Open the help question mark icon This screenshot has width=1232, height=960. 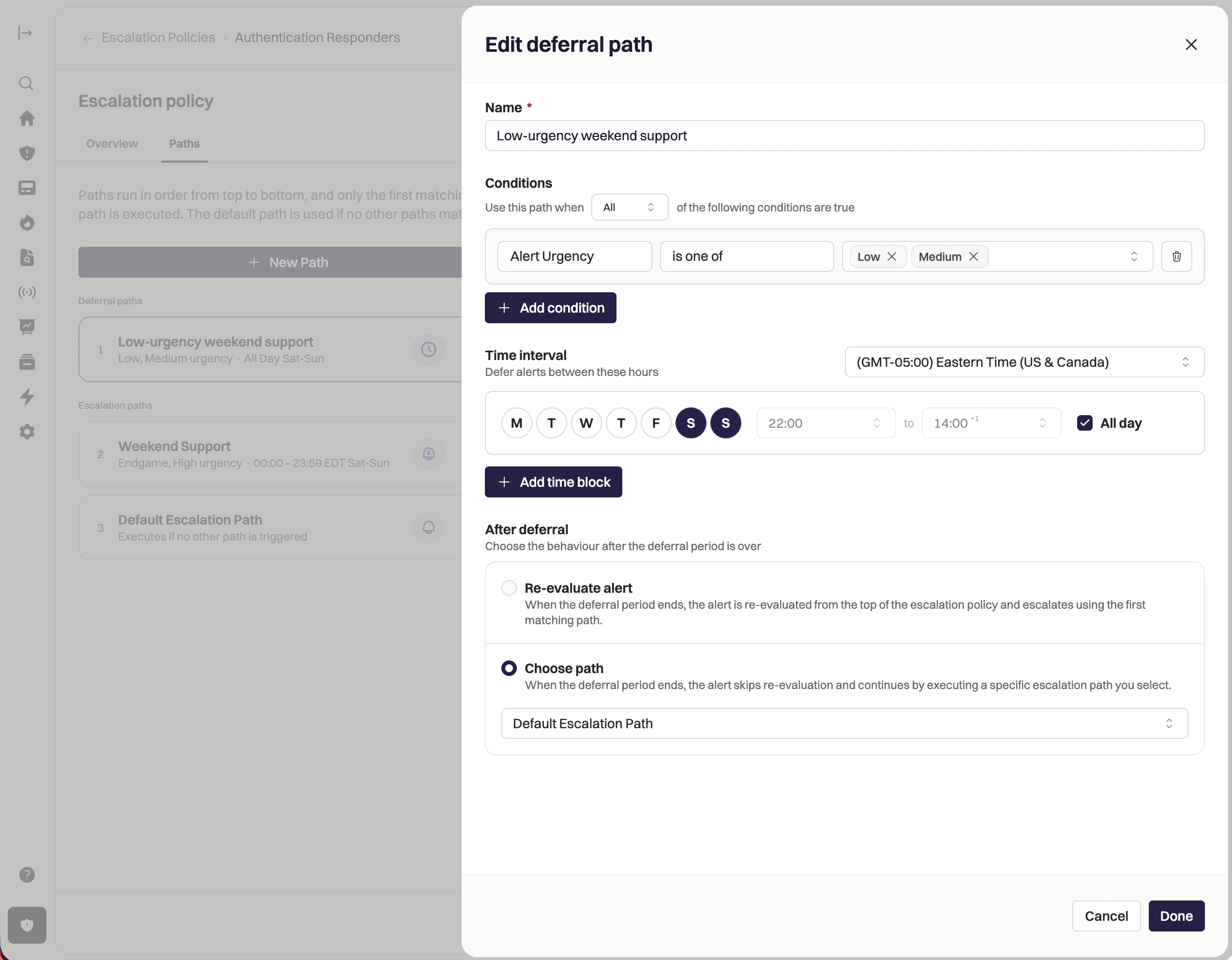(27, 875)
